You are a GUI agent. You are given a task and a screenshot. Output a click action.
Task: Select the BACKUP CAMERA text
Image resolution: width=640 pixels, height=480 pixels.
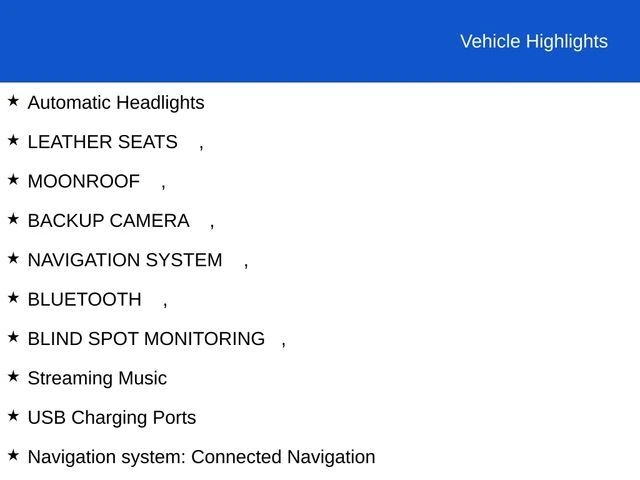pos(108,221)
